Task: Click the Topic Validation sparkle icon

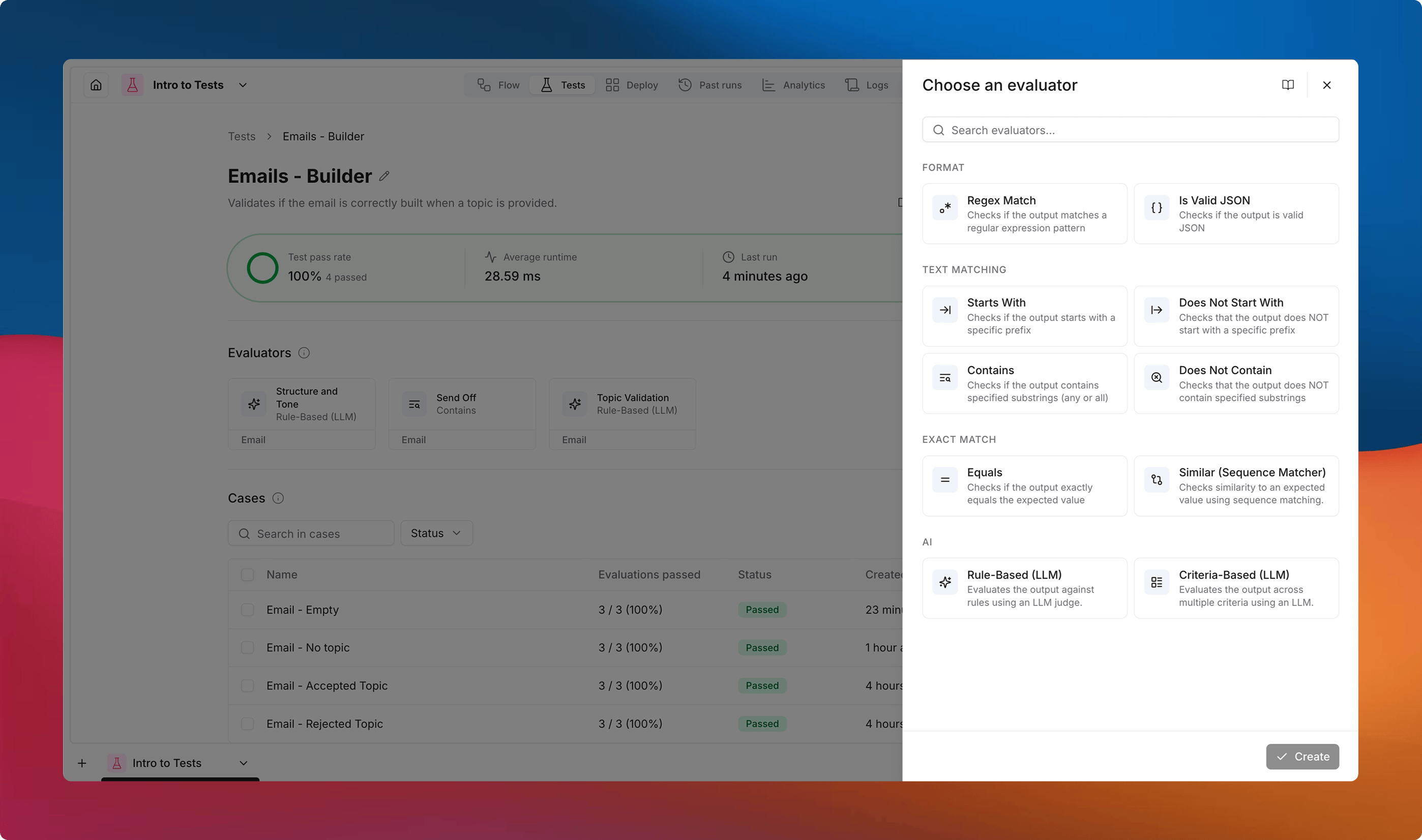Action: (575, 404)
